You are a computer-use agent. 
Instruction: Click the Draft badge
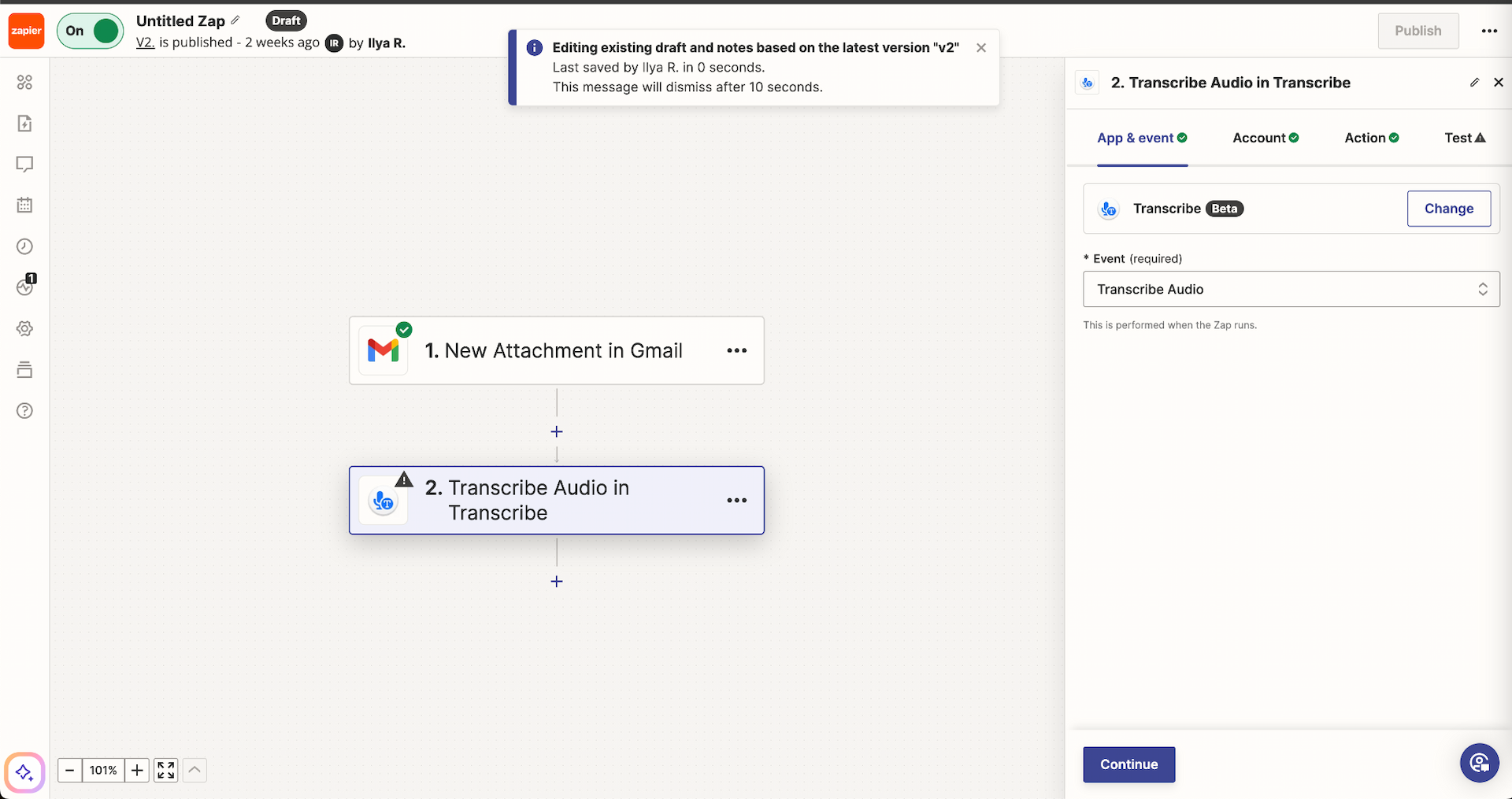286,20
